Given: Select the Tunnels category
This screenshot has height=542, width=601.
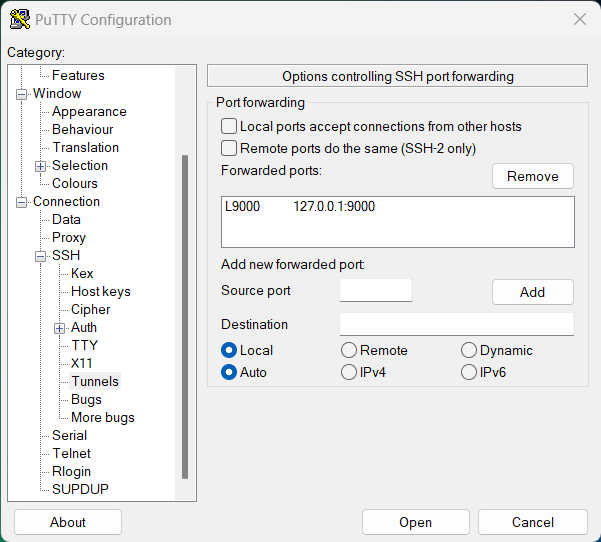Looking at the screenshot, I should [95, 381].
